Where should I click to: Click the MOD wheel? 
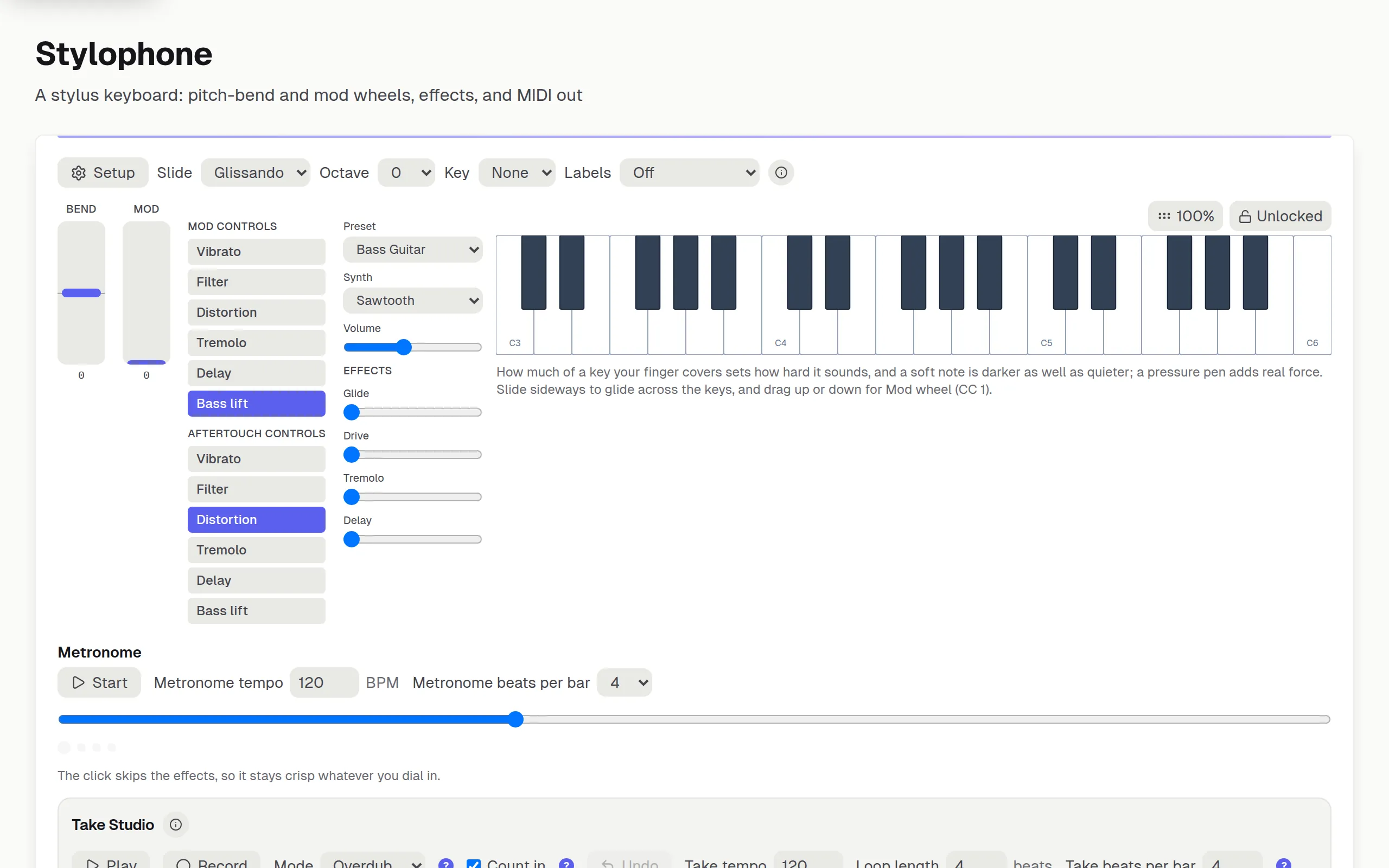[x=146, y=293]
